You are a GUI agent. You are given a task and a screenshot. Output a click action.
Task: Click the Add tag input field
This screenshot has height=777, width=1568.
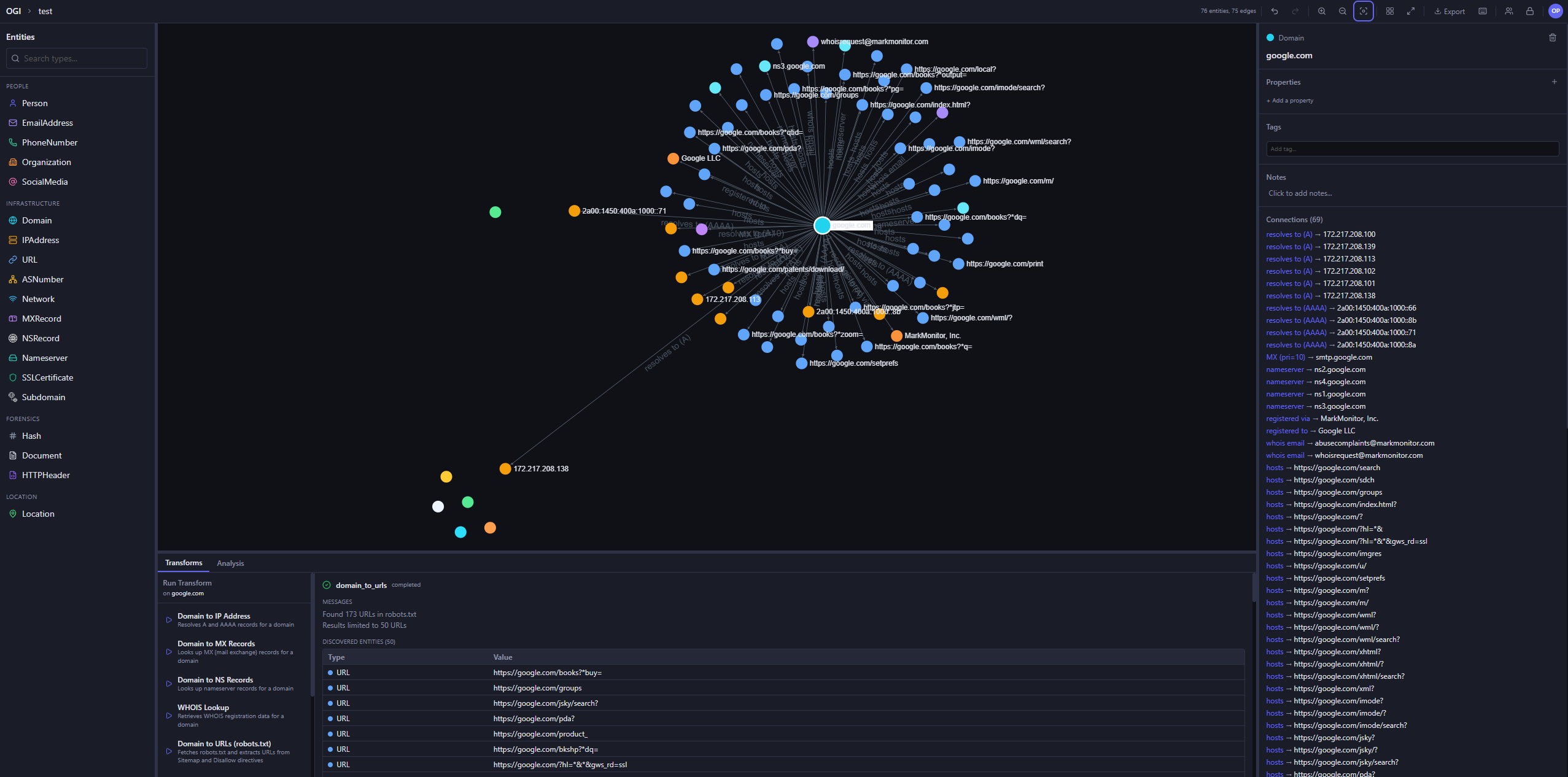1411,149
